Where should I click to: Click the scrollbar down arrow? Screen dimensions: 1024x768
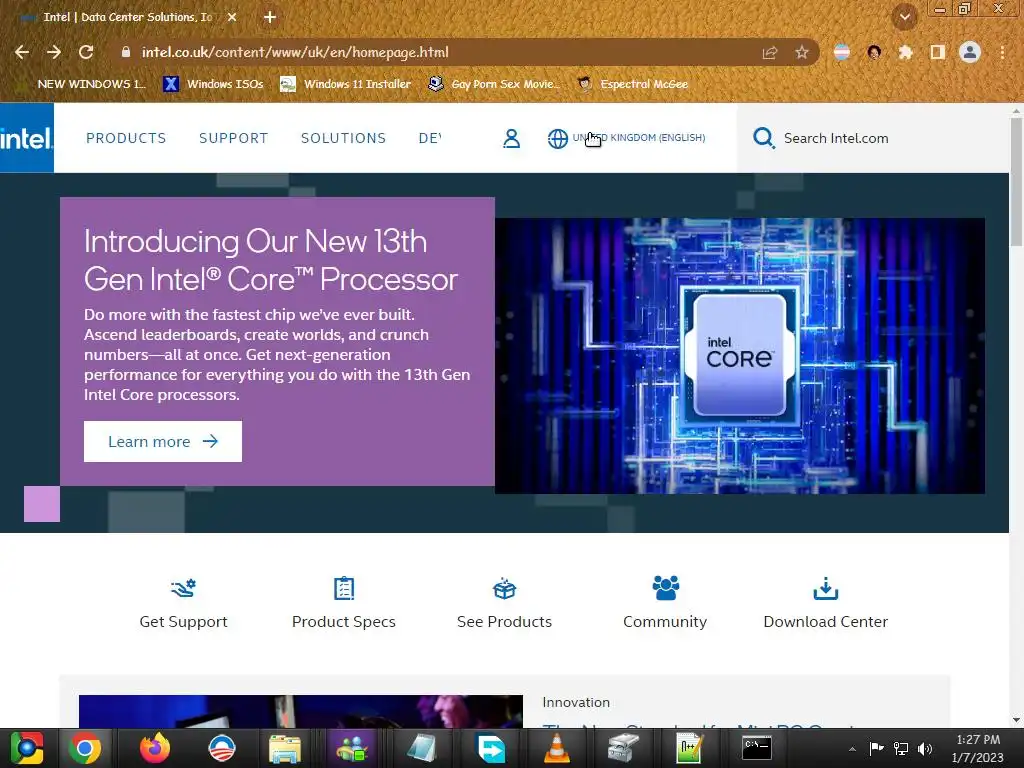click(1016, 720)
